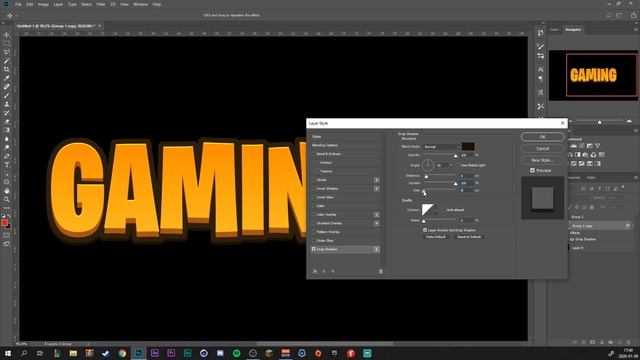Select the Zoom tool
Viewport: 640px width, 360px height.
7,199
